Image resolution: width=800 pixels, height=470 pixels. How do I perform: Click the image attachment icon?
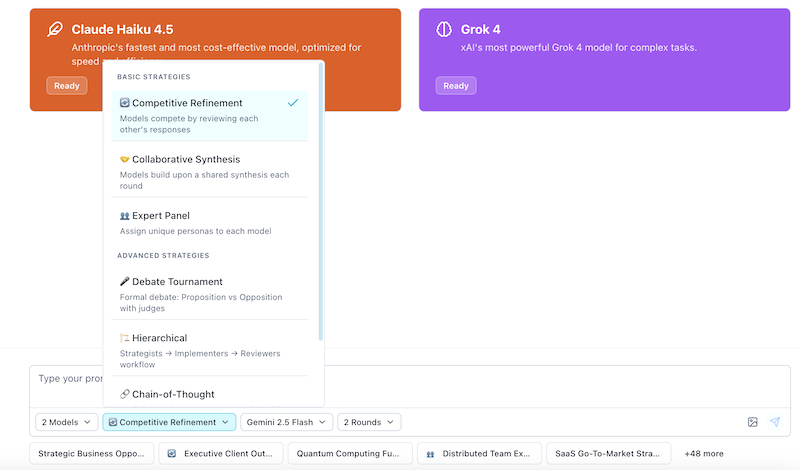(752, 422)
